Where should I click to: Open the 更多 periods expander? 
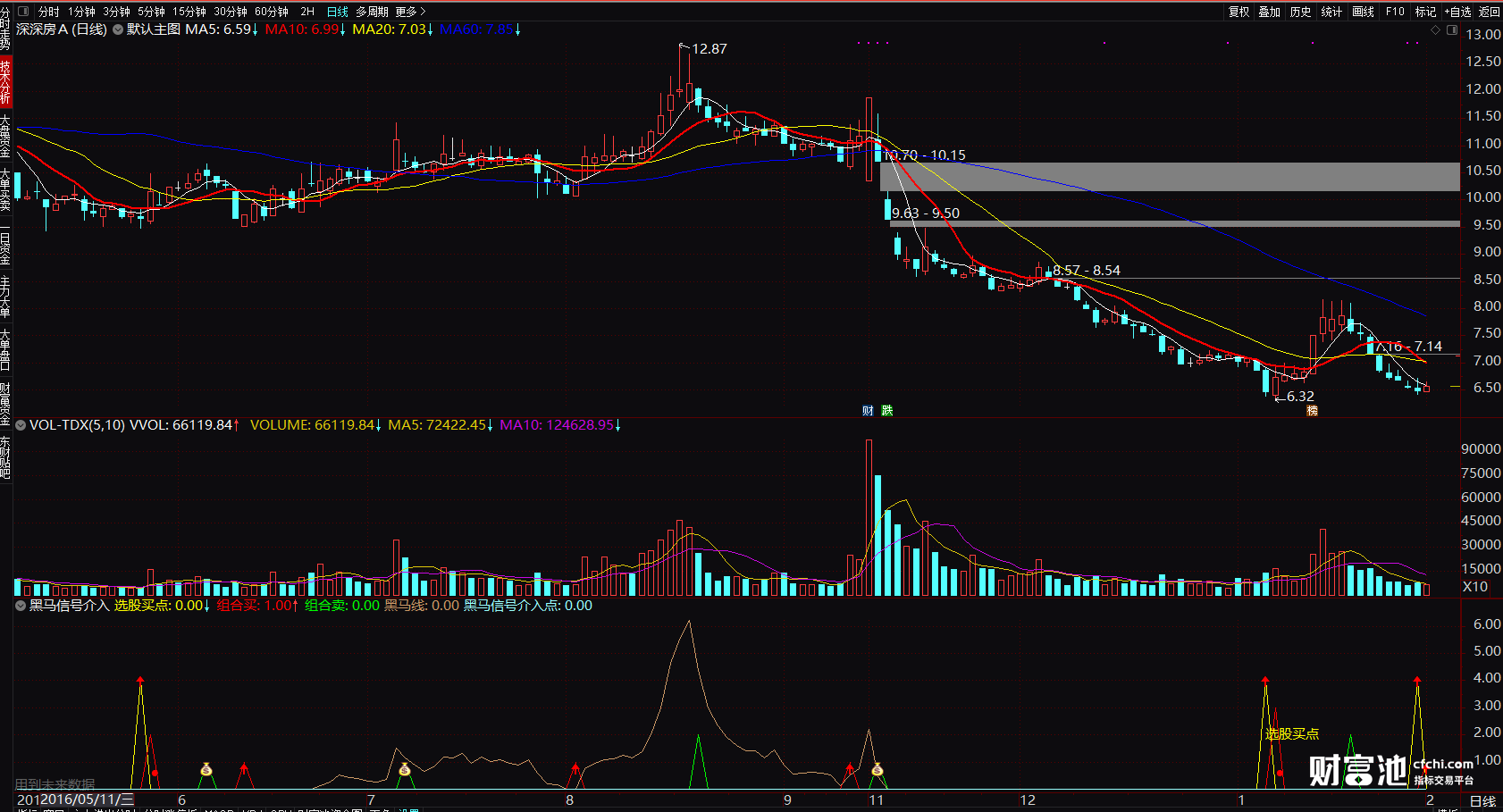pos(410,12)
